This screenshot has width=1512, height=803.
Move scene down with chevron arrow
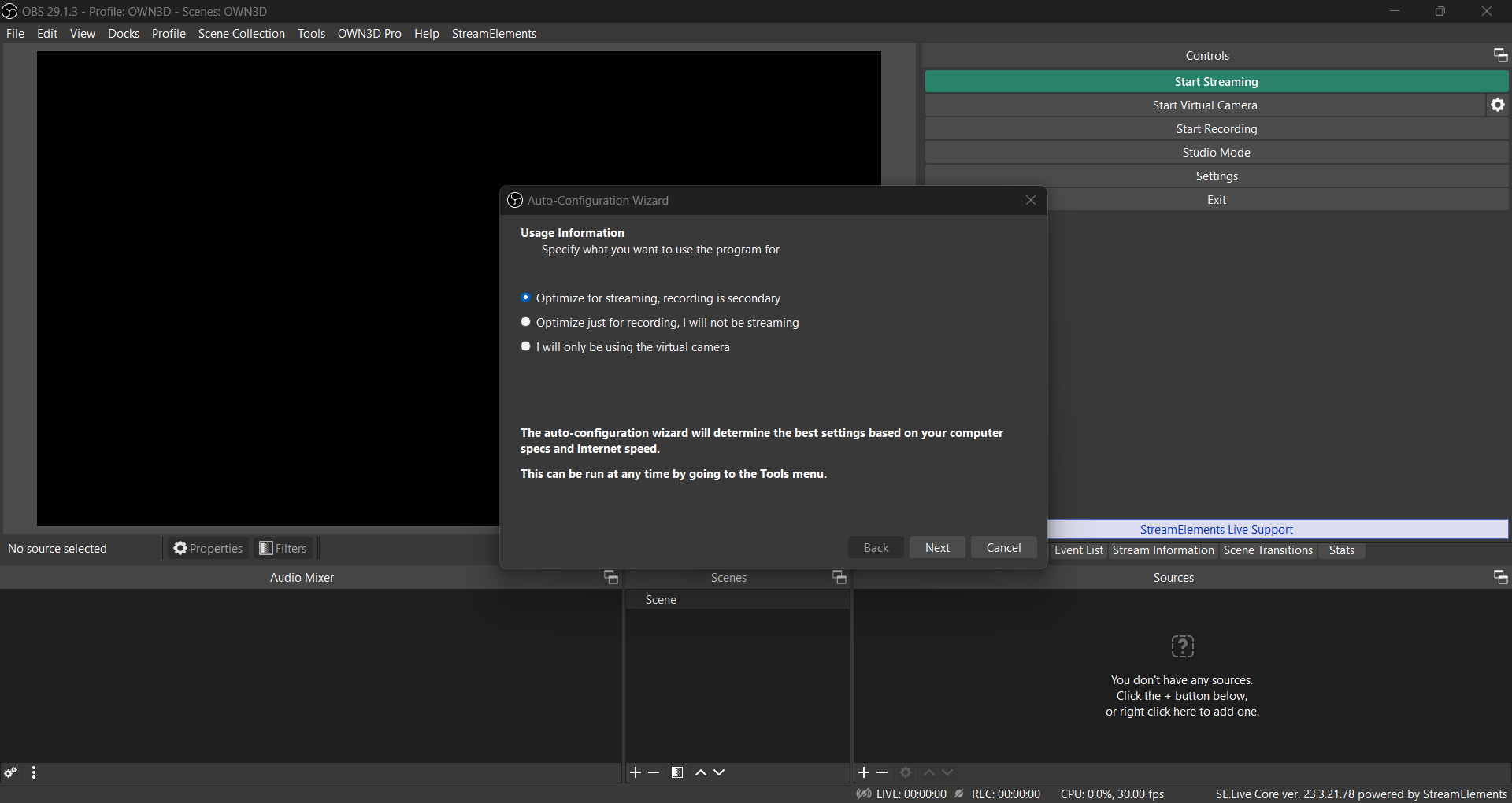click(719, 772)
